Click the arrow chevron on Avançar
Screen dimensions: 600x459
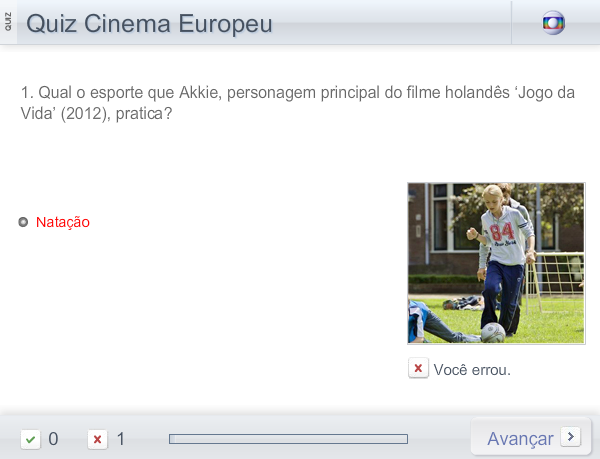coord(571,436)
